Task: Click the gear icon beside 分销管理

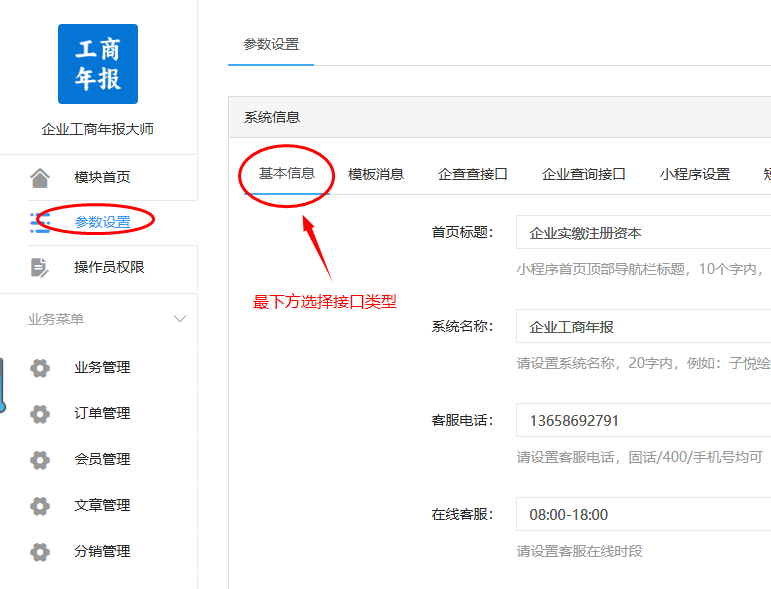Action: tap(40, 552)
